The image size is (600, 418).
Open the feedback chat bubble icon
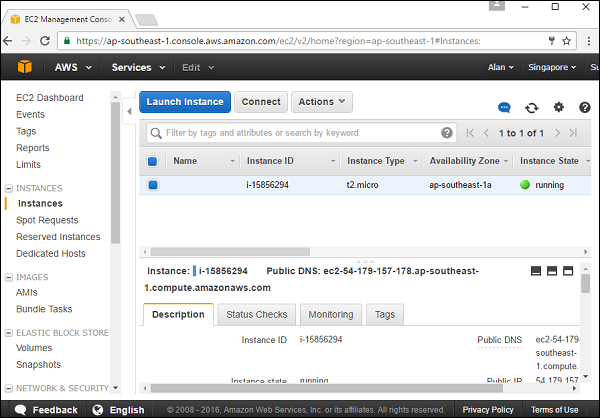[504, 108]
